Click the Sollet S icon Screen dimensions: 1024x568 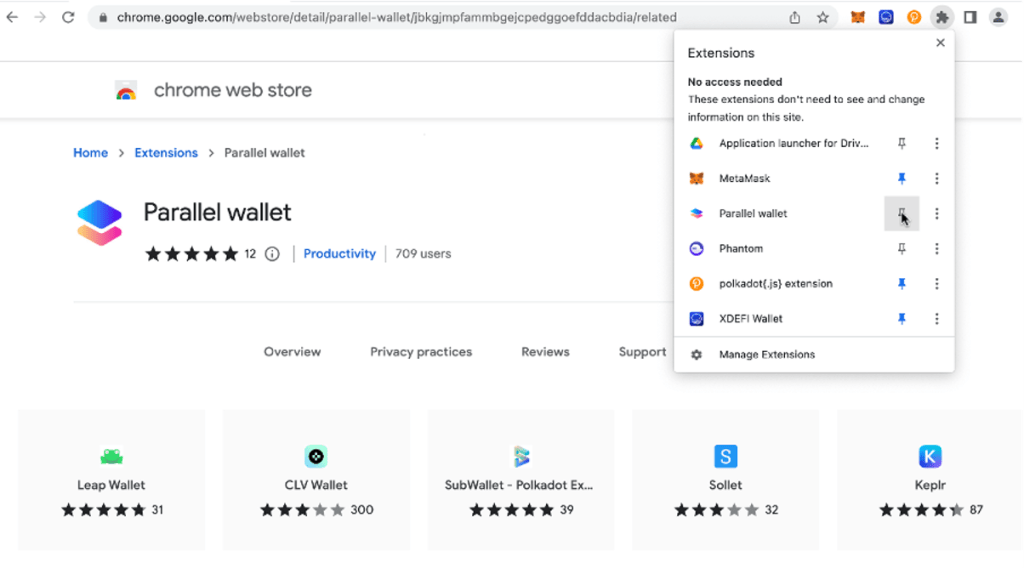click(726, 456)
